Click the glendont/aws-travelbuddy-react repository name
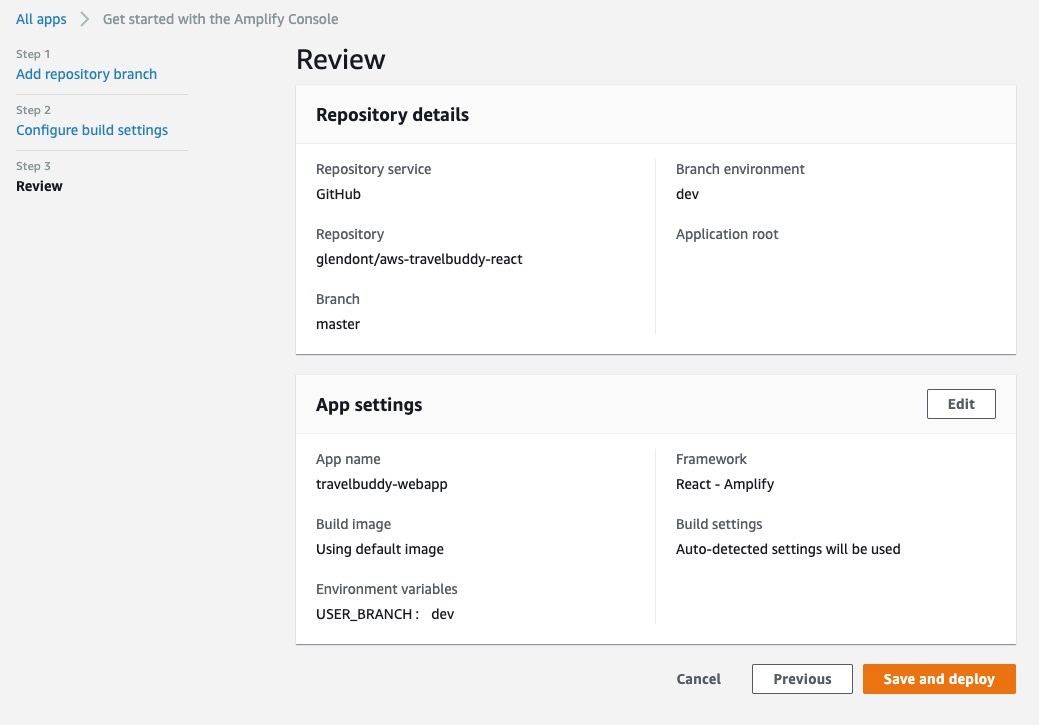Screen dimensions: 1039x725 tap(419, 259)
